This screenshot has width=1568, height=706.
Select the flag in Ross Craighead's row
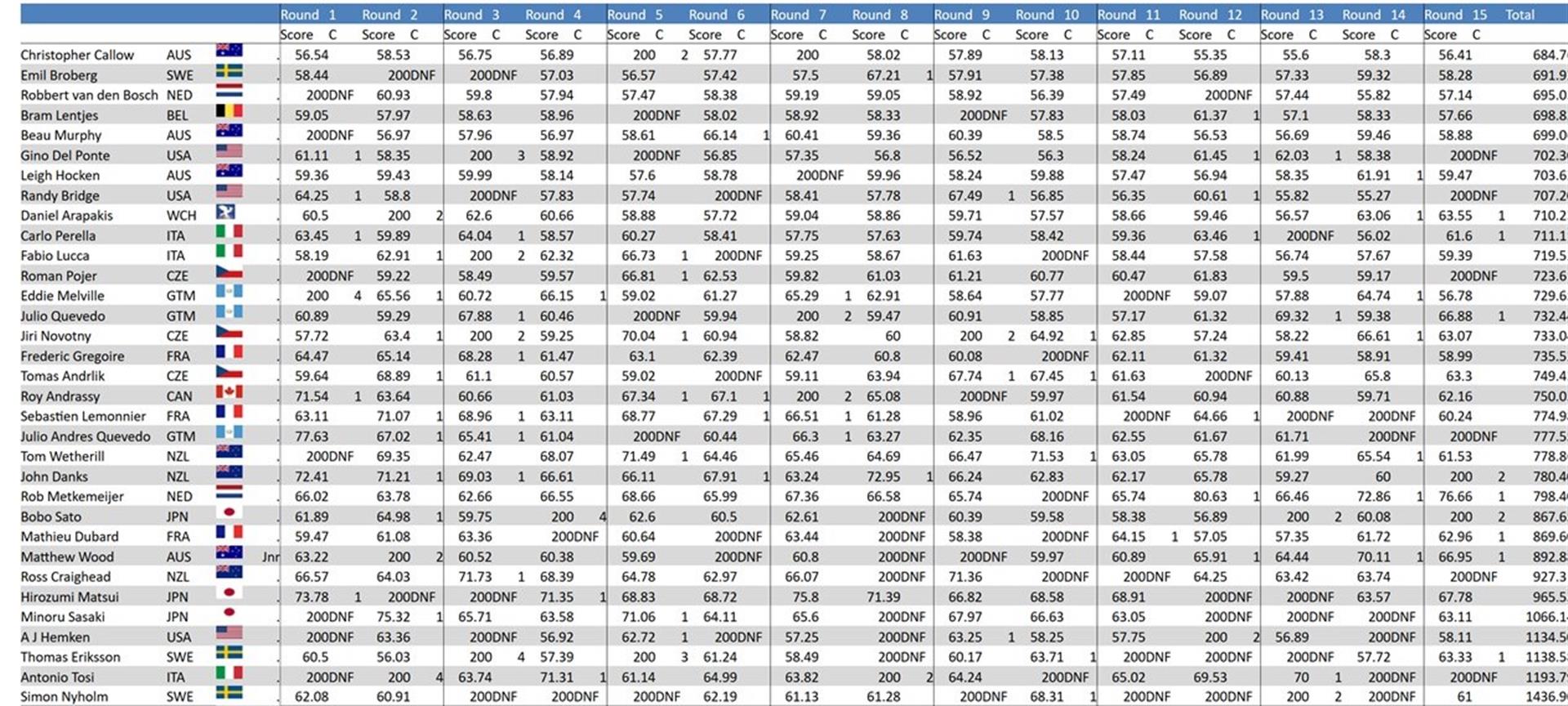(229, 572)
